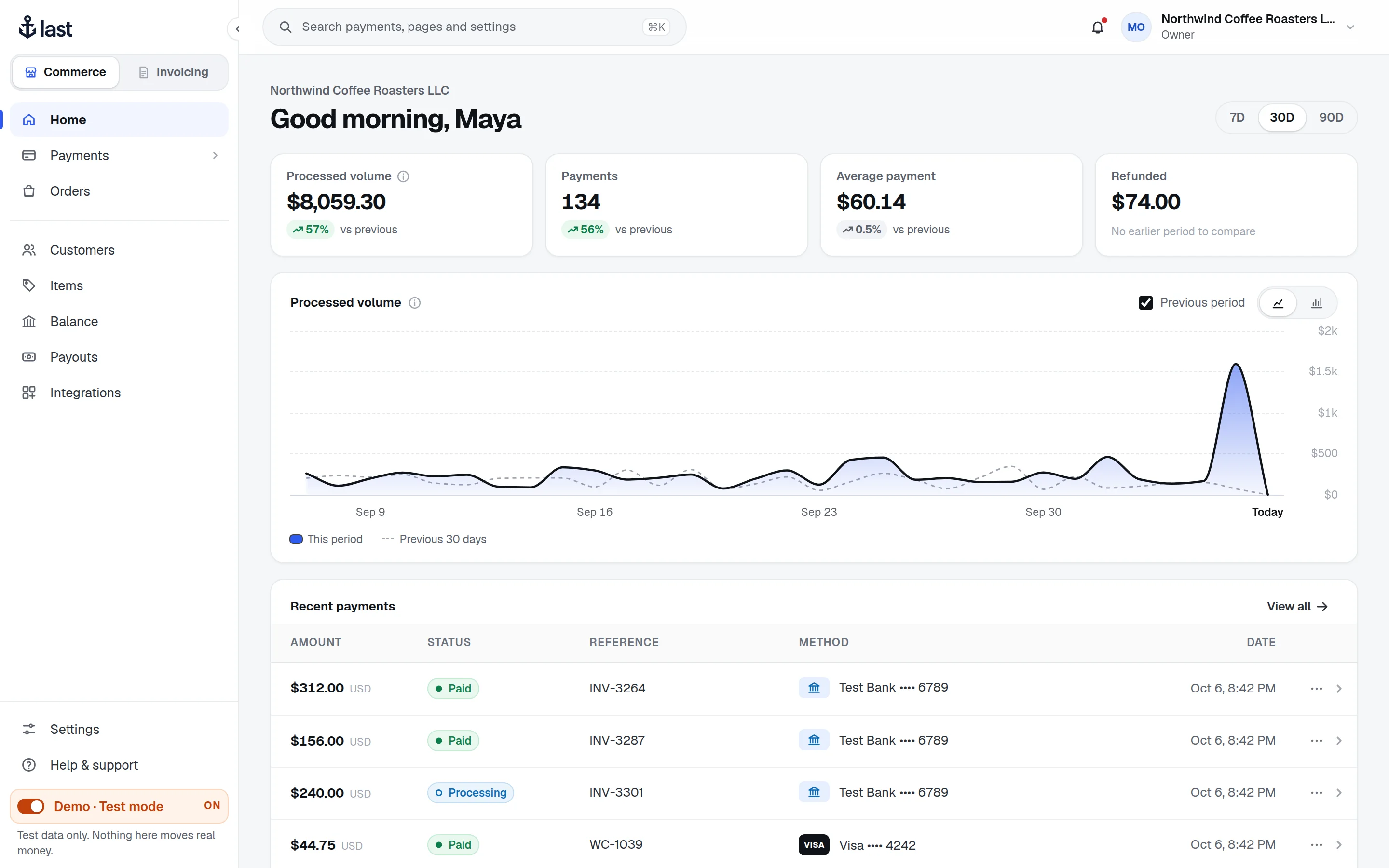The width and height of the screenshot is (1389, 868).
Task: Switch to the Invoicing tab
Action: click(173, 72)
